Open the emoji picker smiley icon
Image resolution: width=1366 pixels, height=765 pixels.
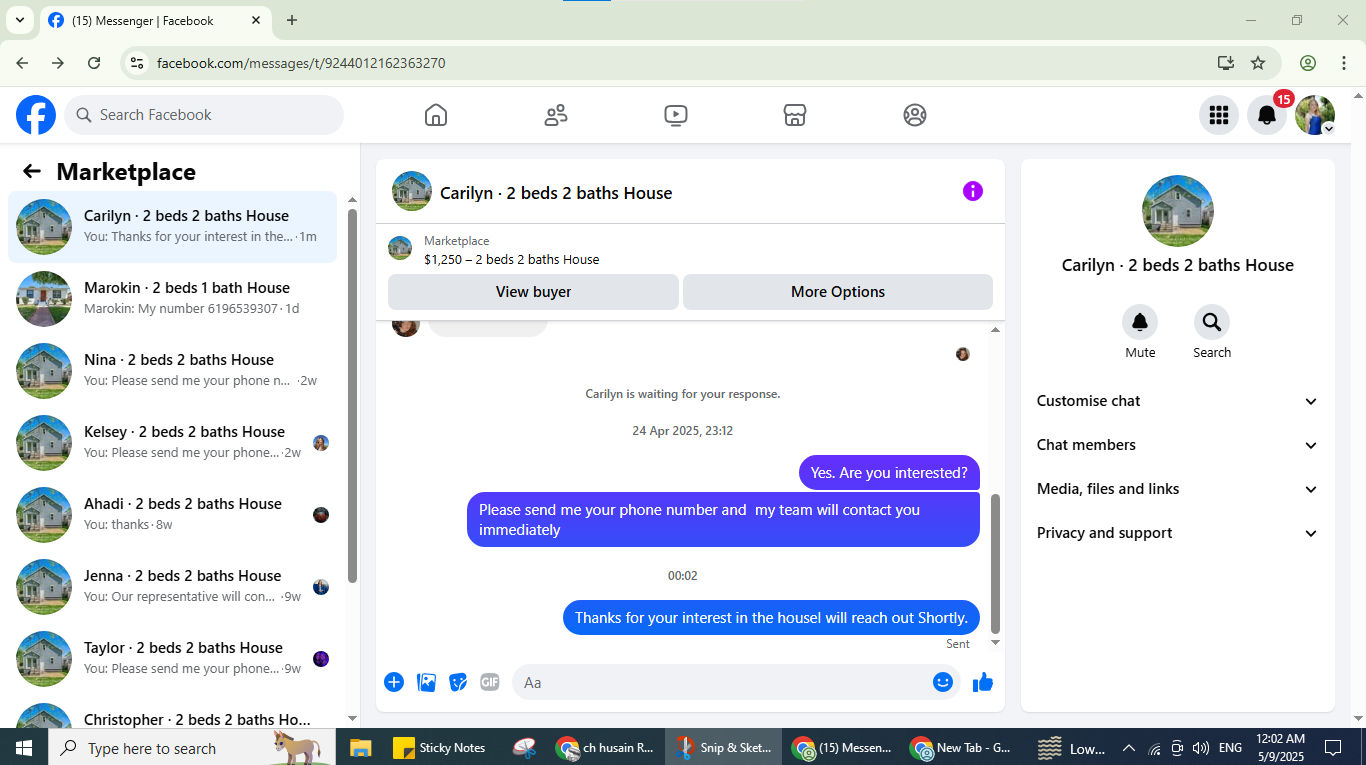point(943,682)
